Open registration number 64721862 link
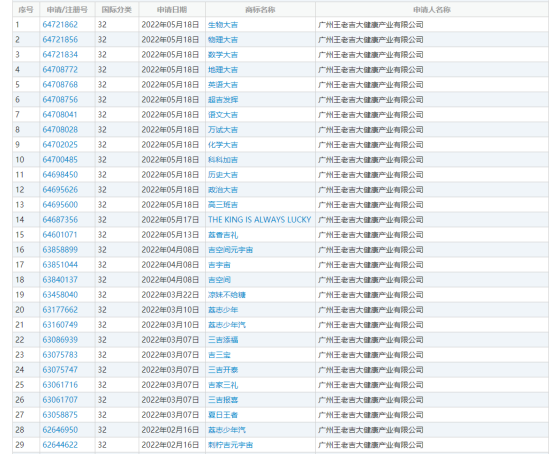This screenshot has width=559, height=454. pos(60,25)
